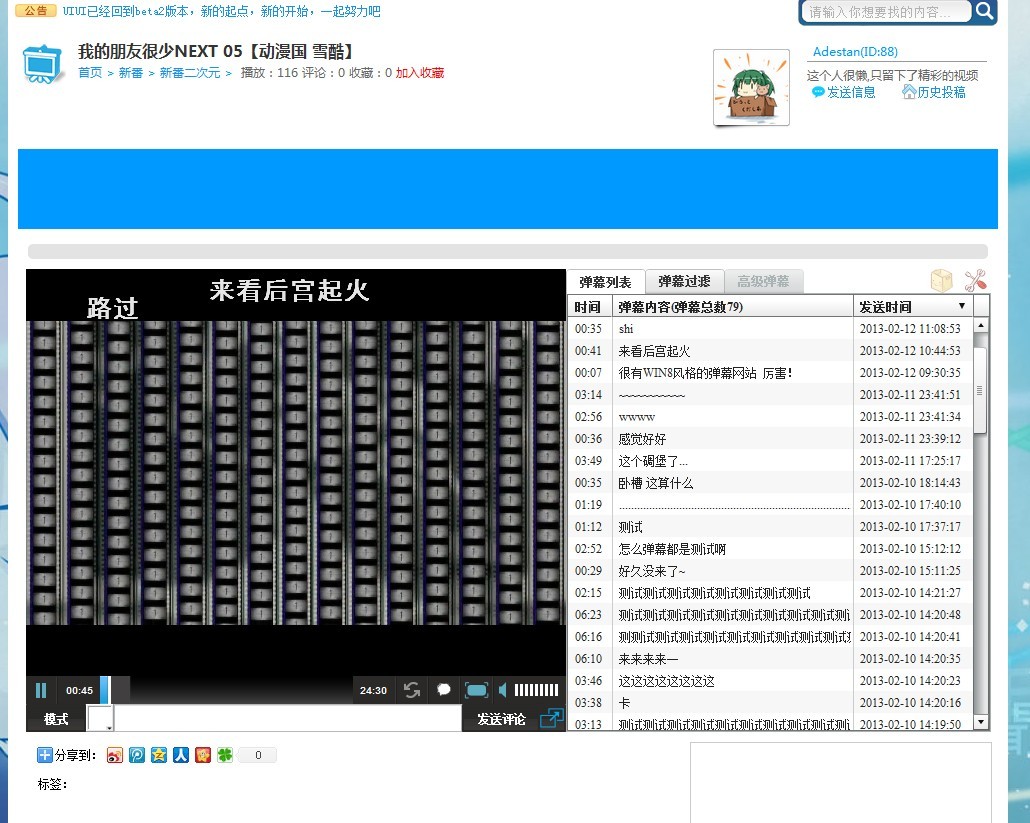Focus the danmaku comment input field
Screen dimensions: 1030x823
coord(288,719)
